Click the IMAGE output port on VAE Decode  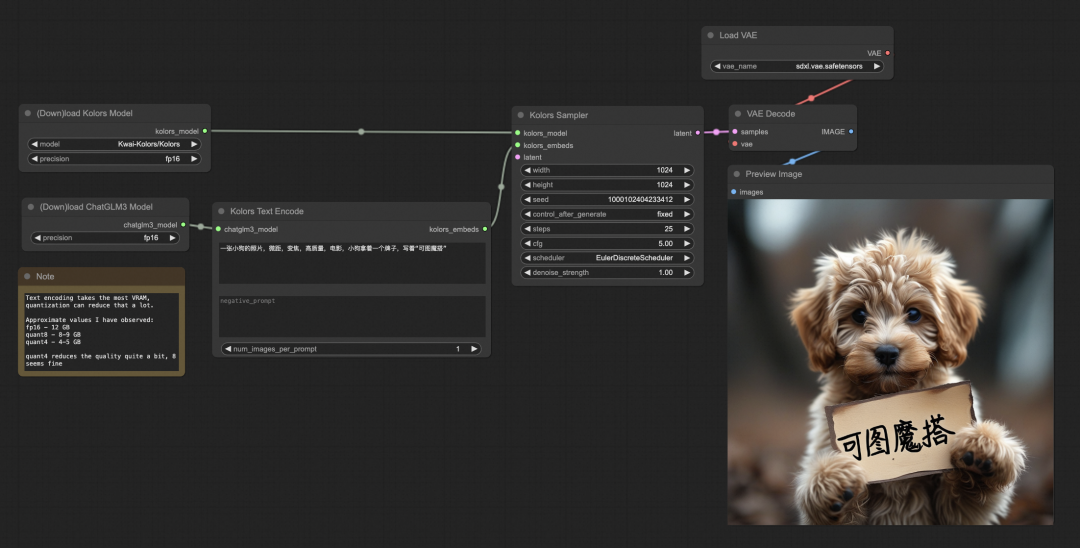[x=851, y=131]
